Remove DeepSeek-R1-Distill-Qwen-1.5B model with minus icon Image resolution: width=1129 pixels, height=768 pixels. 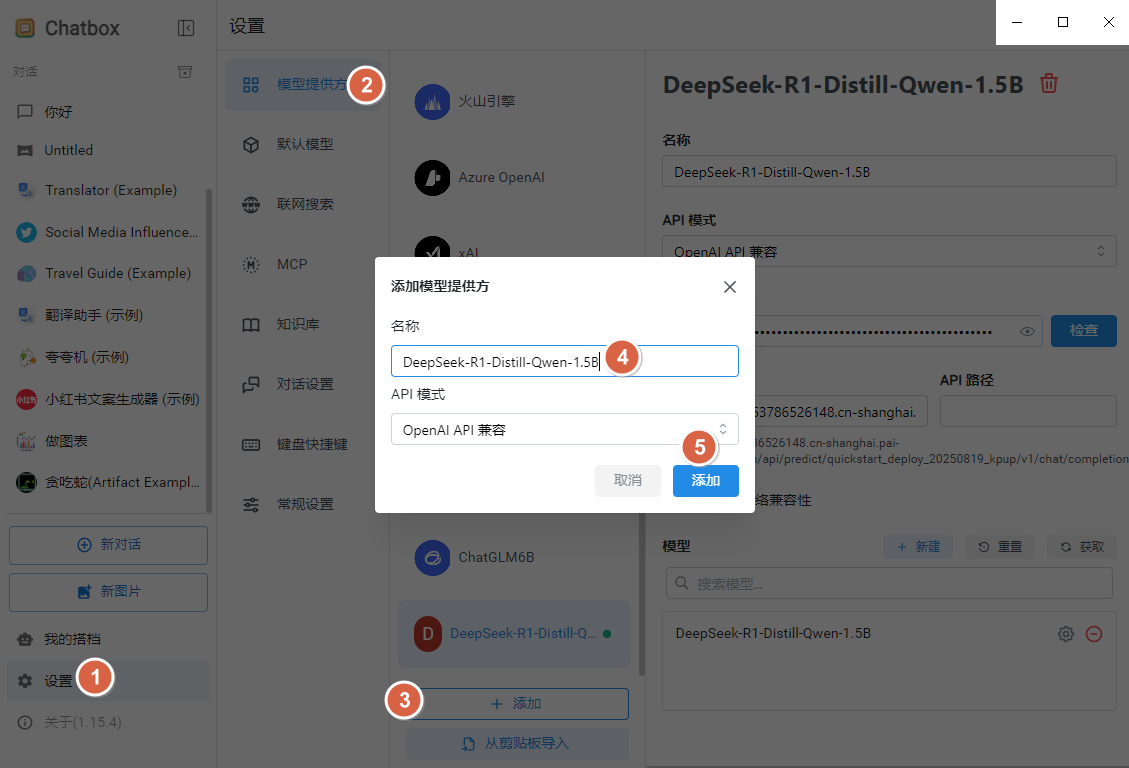tap(1094, 633)
